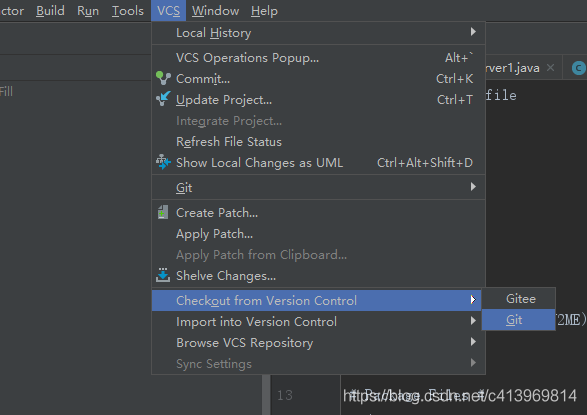Open the Window menu
The width and height of the screenshot is (587, 415).
click(x=215, y=11)
